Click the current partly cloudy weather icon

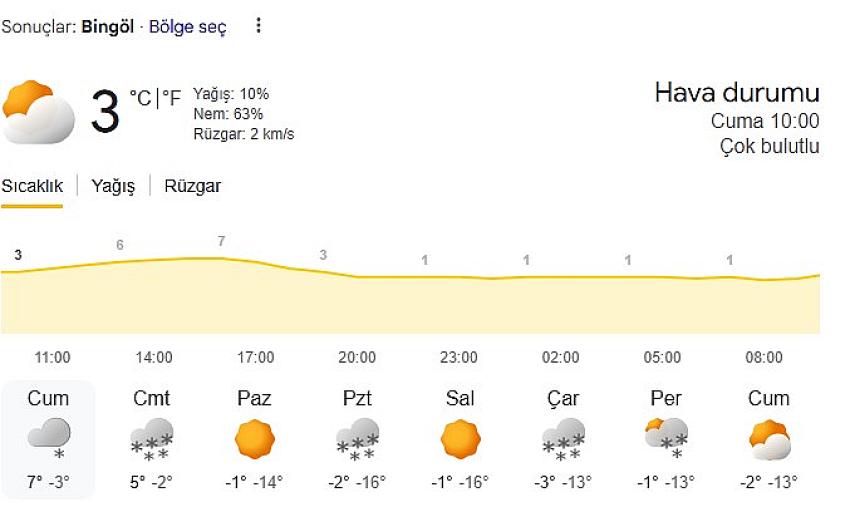(x=38, y=111)
